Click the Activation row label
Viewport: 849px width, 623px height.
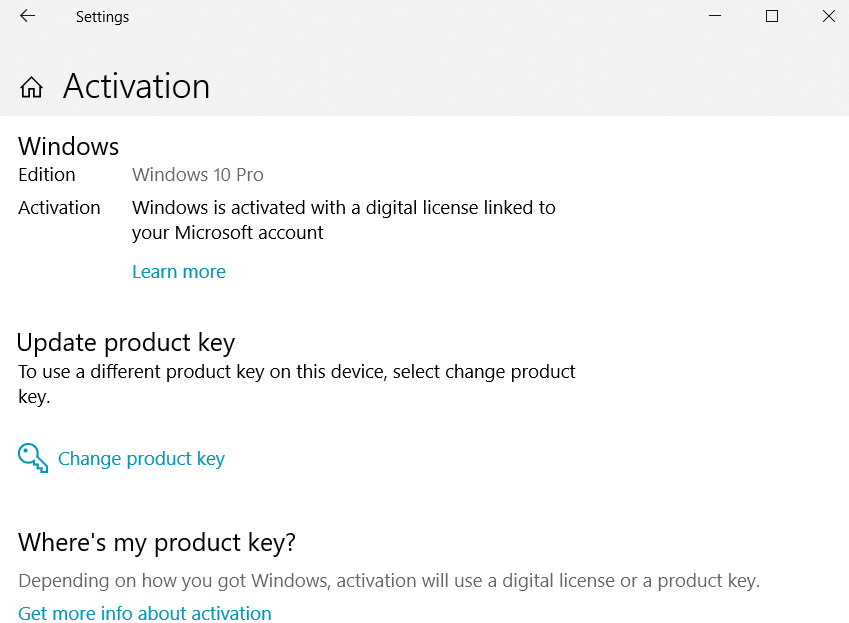(x=59, y=207)
